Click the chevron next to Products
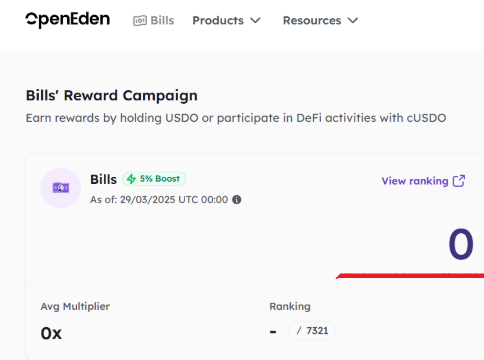 pyautogui.click(x=255, y=21)
